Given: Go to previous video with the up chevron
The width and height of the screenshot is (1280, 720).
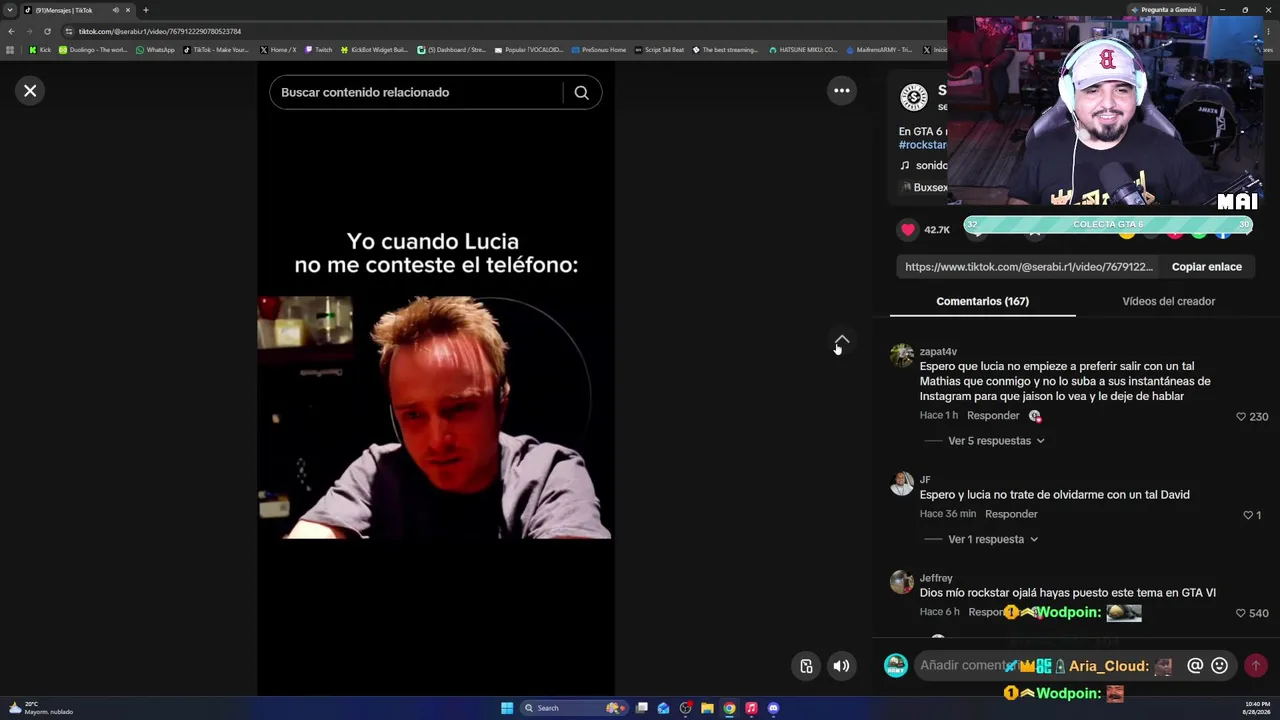Looking at the screenshot, I should [x=842, y=341].
